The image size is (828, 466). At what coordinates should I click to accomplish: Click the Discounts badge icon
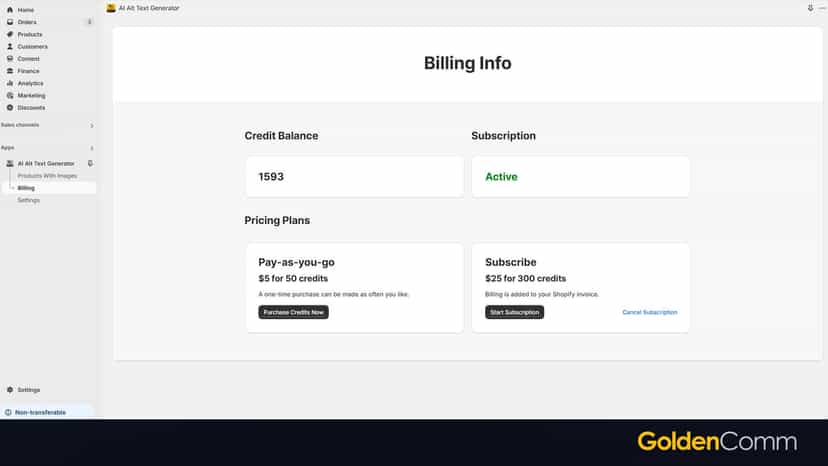[x=10, y=107]
